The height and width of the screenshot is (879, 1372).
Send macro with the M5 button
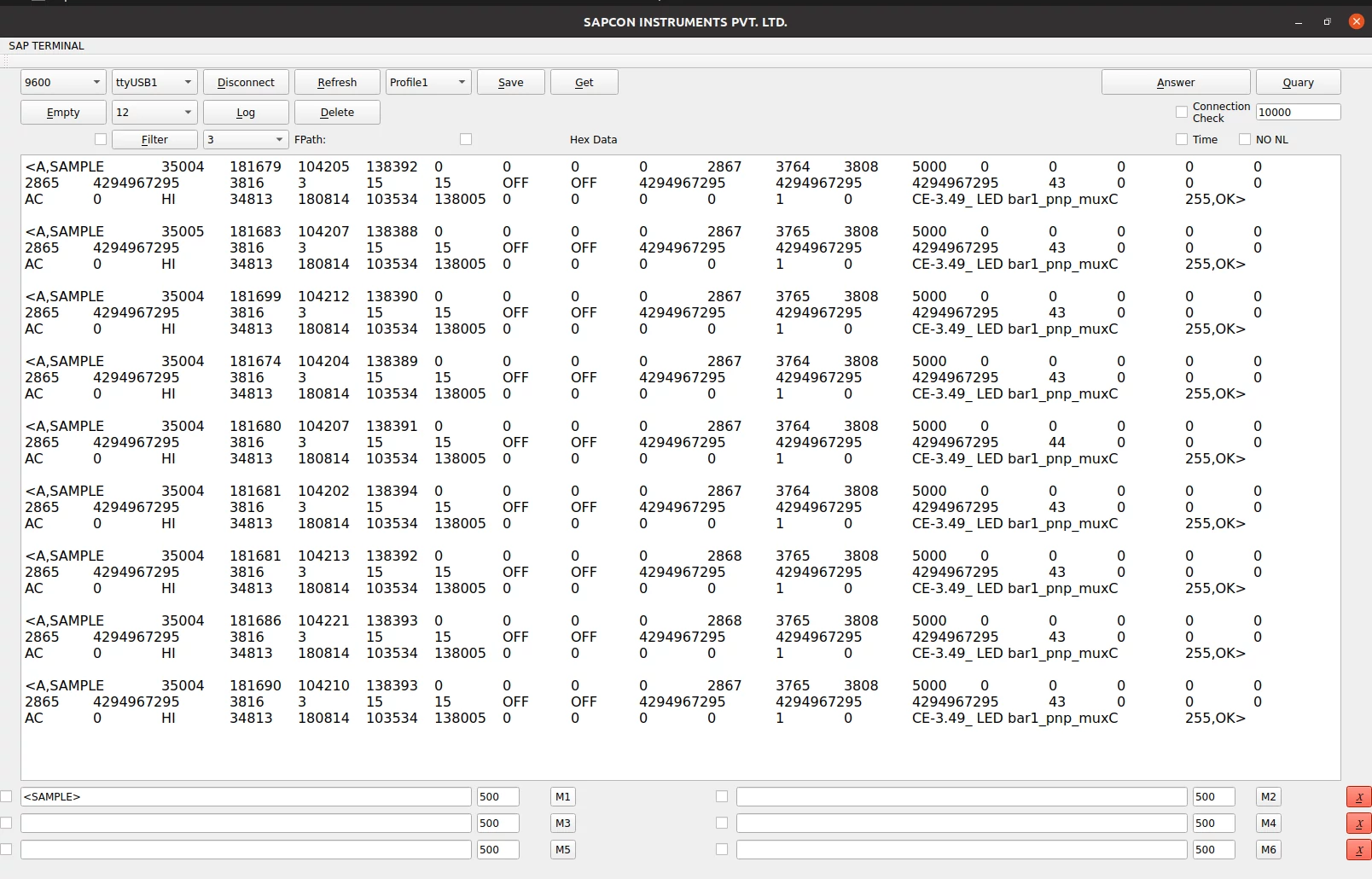point(563,849)
